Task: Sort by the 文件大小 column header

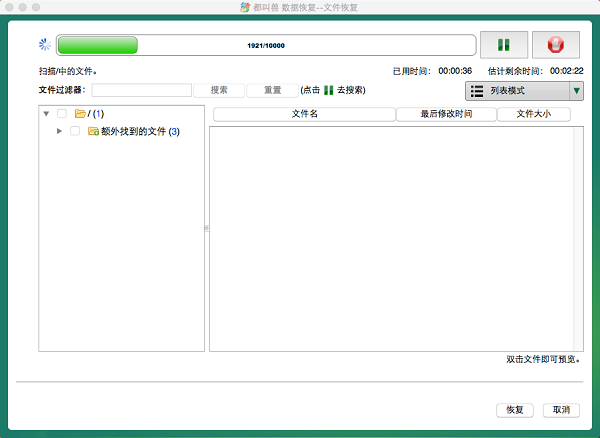Action: click(534, 114)
